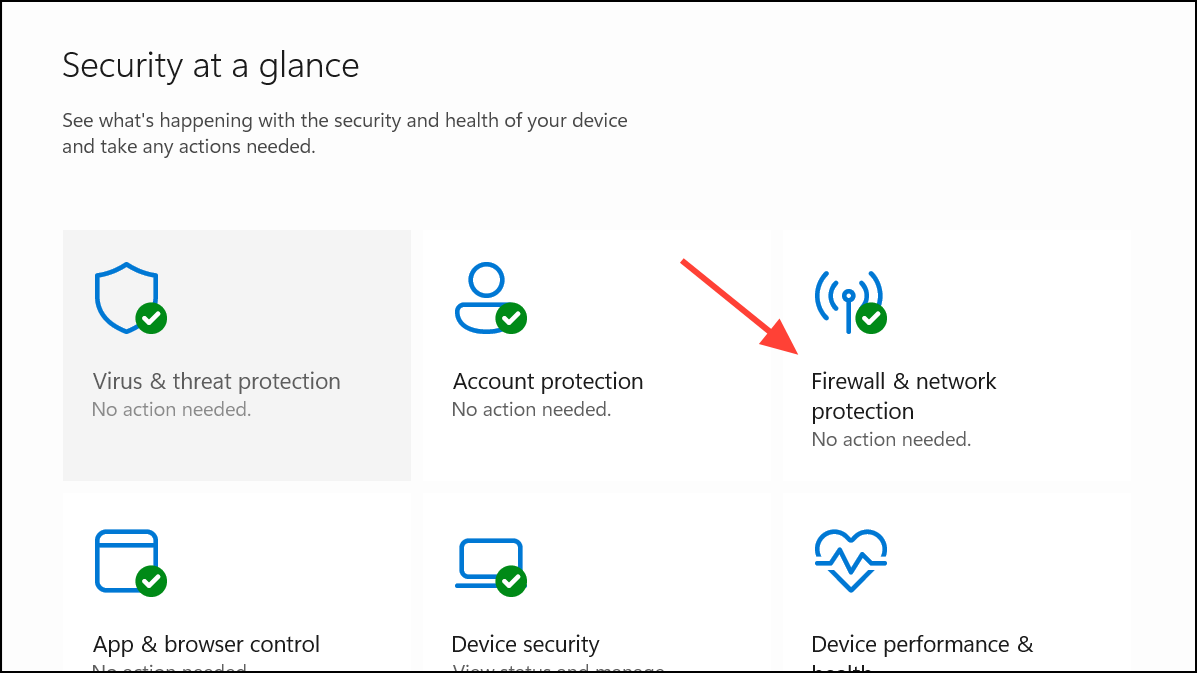Image resolution: width=1197 pixels, height=673 pixels.
Task: Click the Device performance heart icon
Action: (x=850, y=561)
